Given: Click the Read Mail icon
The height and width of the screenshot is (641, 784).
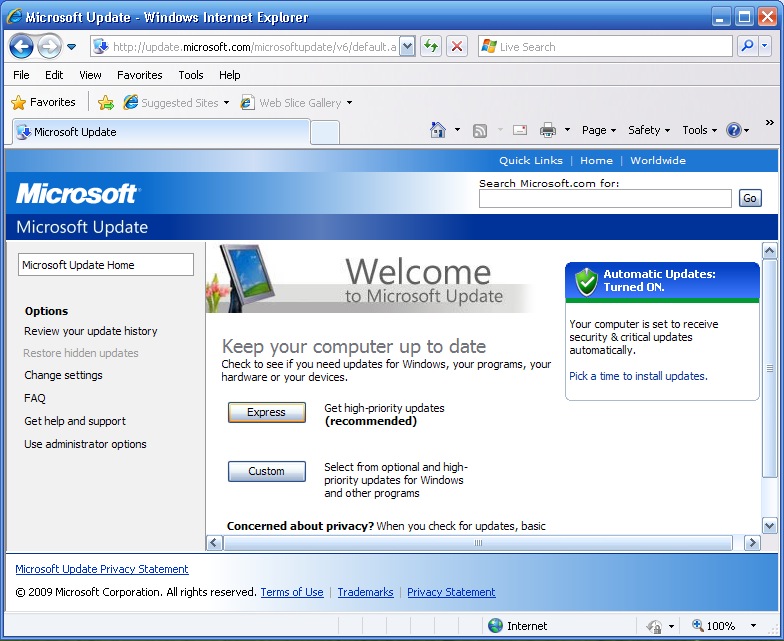Looking at the screenshot, I should (520, 130).
